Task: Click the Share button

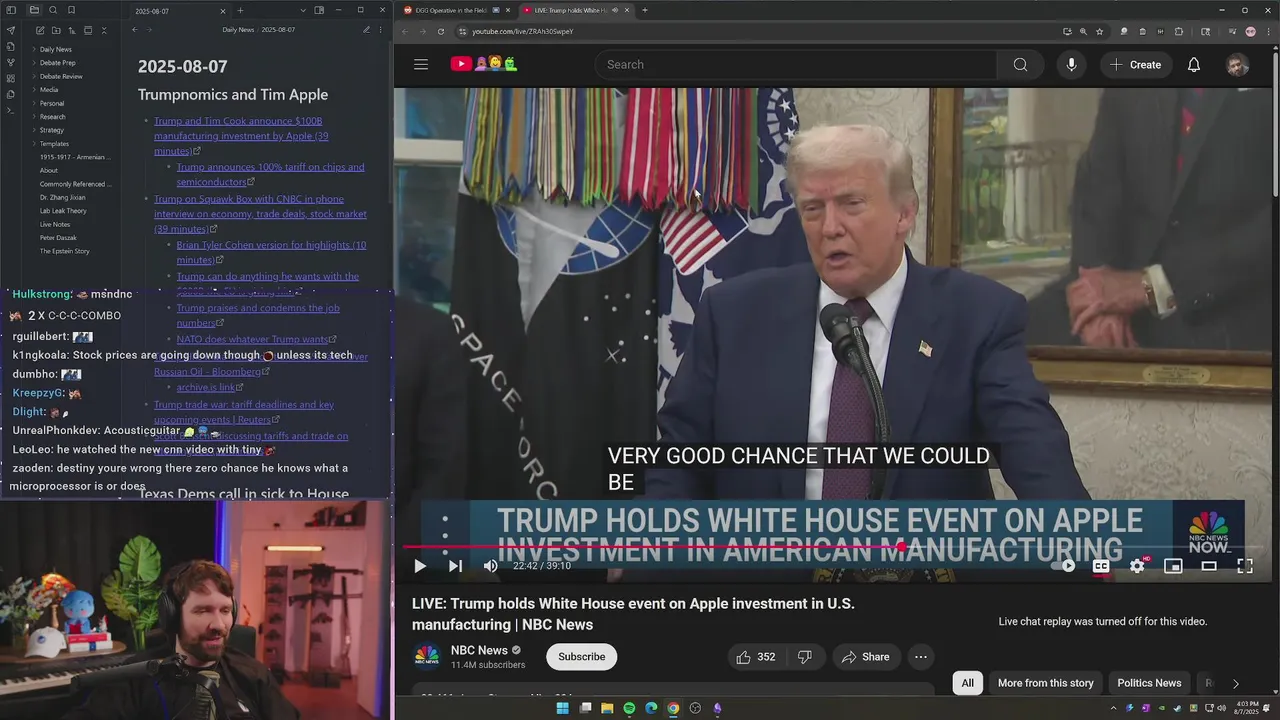Action: click(x=865, y=657)
